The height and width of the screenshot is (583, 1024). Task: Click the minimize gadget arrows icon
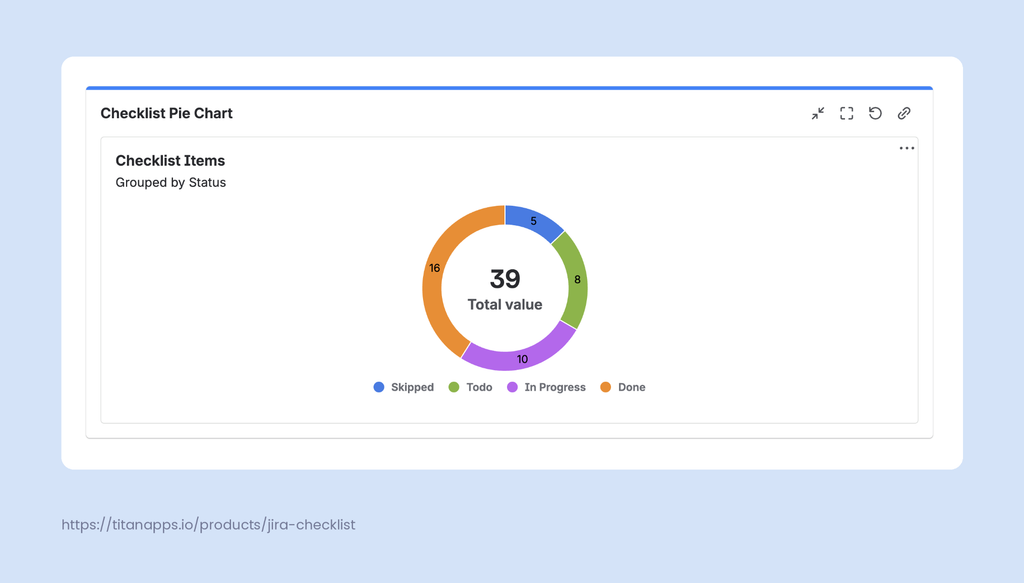[x=818, y=114]
